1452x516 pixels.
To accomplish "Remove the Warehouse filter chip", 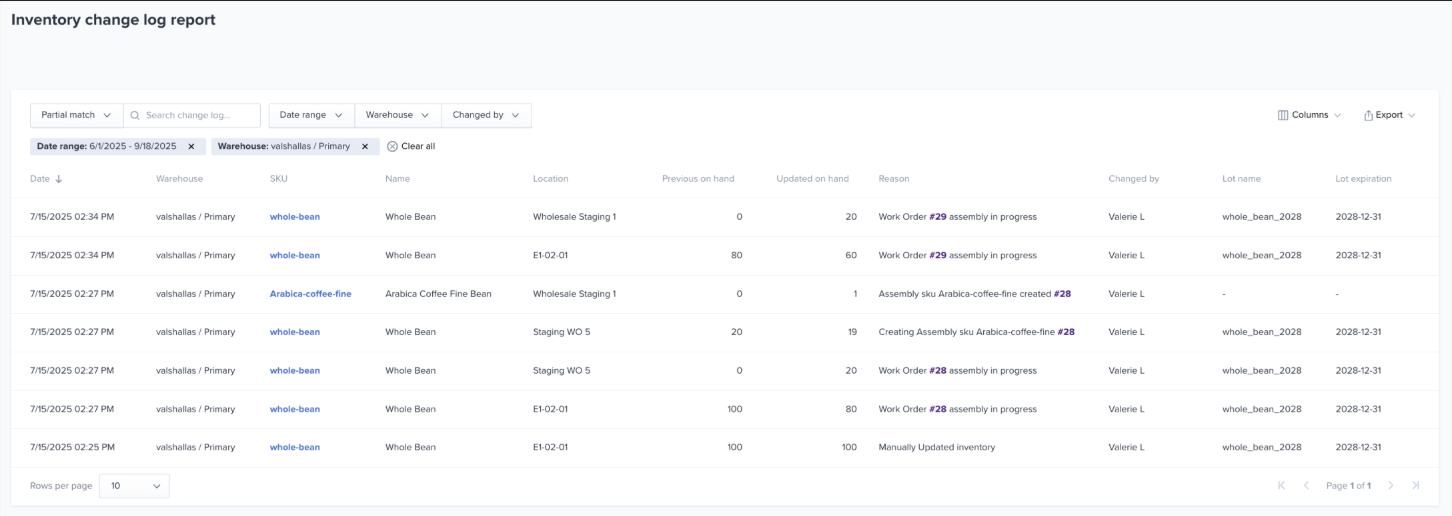I will pos(365,146).
